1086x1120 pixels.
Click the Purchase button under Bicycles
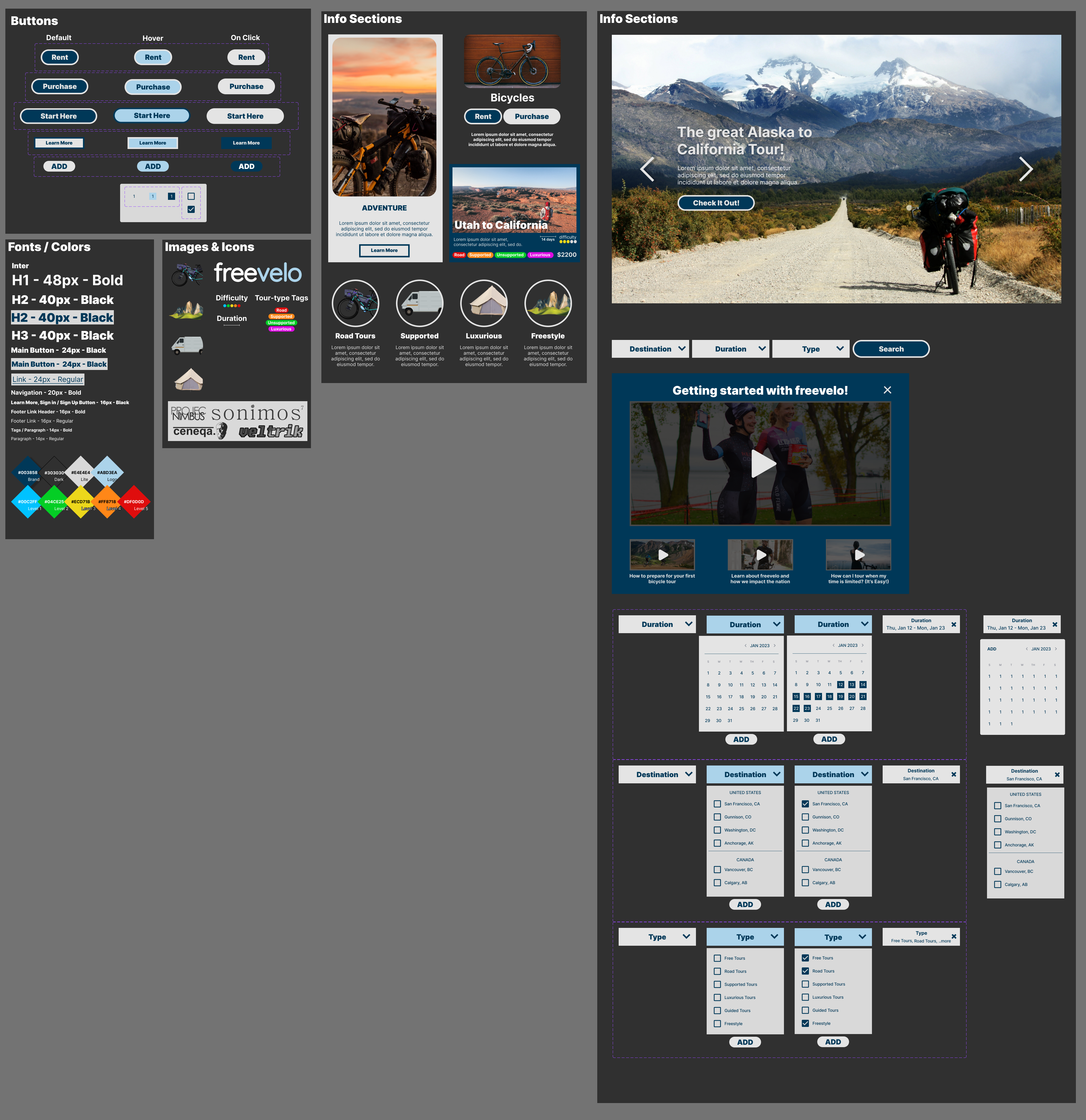tap(532, 117)
